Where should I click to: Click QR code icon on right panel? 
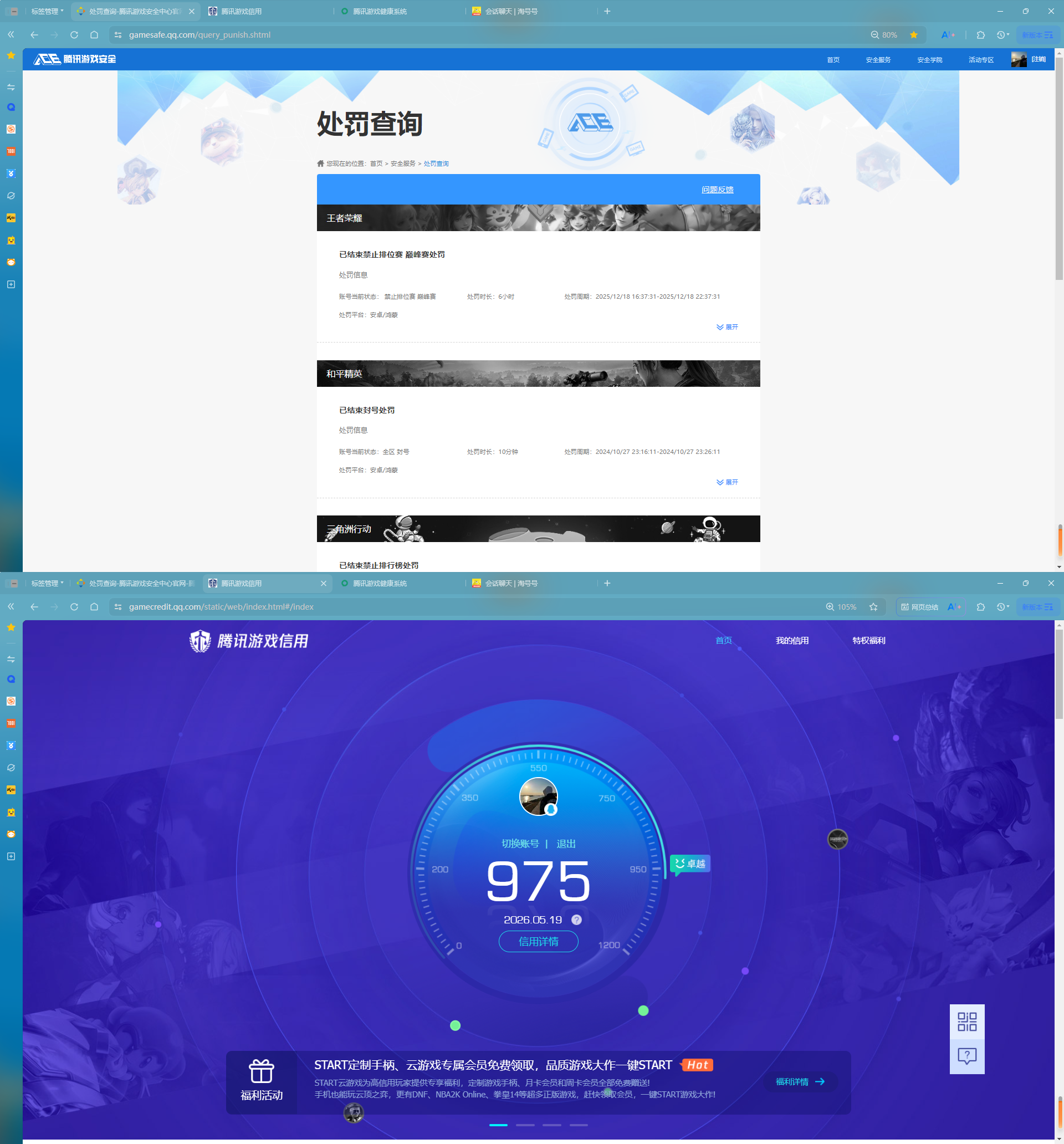[x=967, y=1022]
